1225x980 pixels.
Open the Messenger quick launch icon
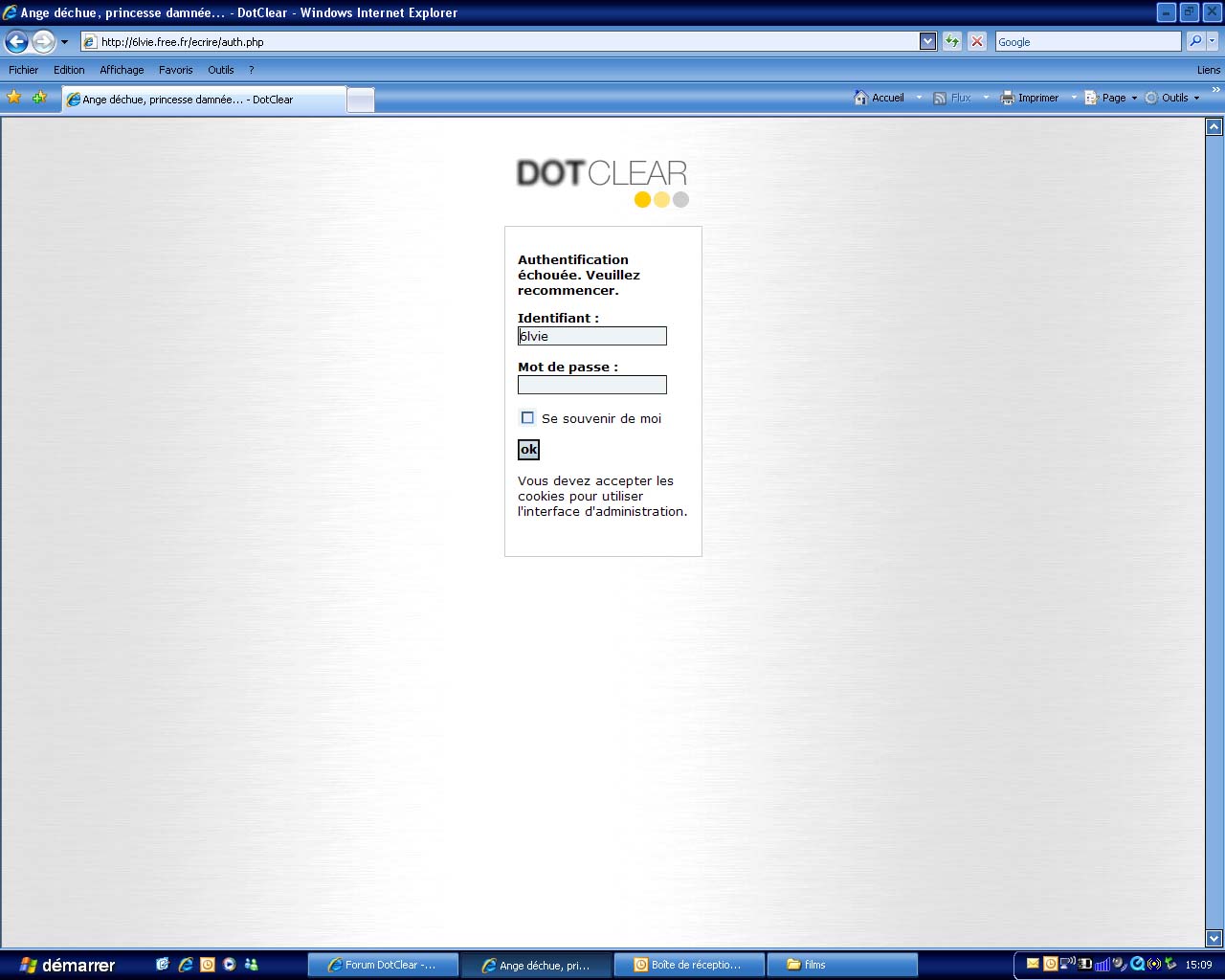click(x=252, y=965)
